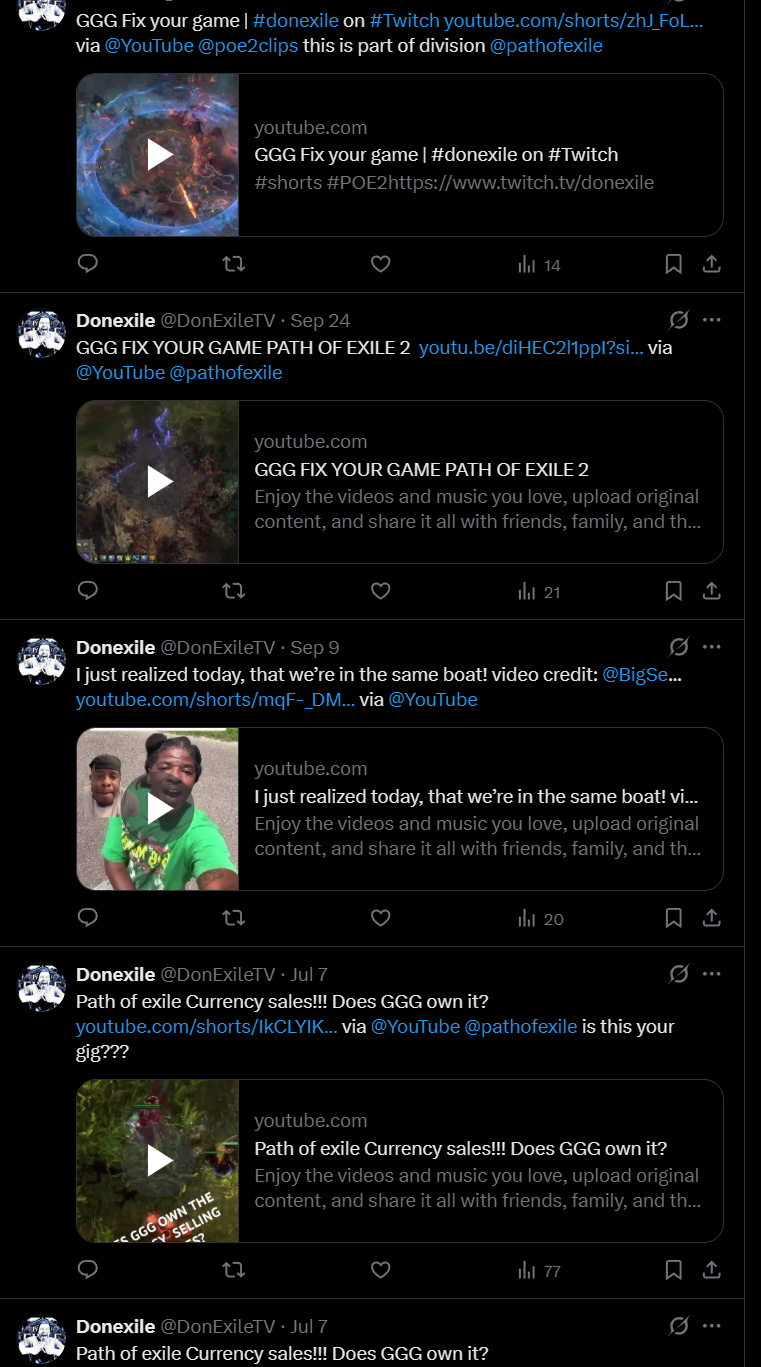Open the @pathofexile mention in Sep 24 tweet
This screenshot has width=761, height=1367.
pyautogui.click(x=226, y=373)
